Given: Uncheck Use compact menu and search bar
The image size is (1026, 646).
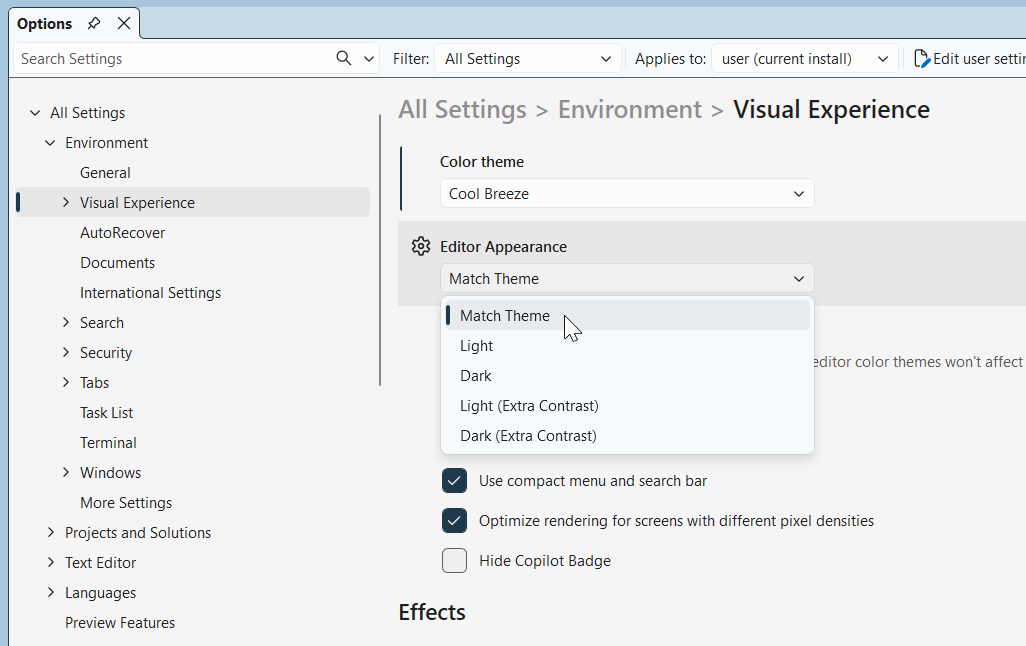Looking at the screenshot, I should tap(454, 480).
